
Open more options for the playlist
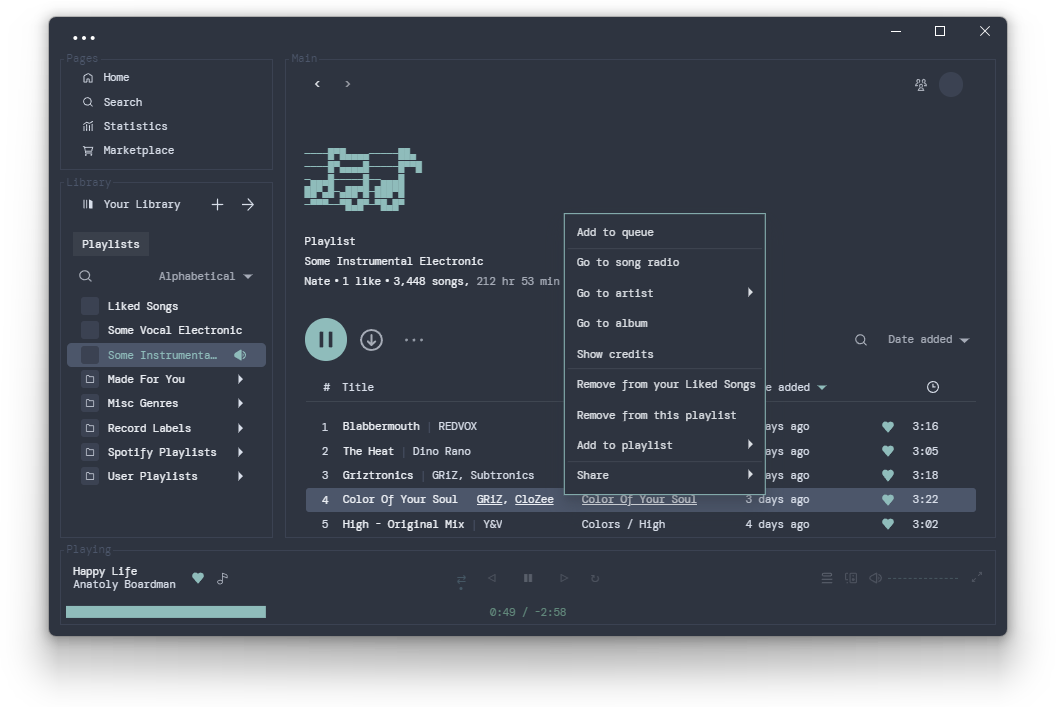click(414, 340)
